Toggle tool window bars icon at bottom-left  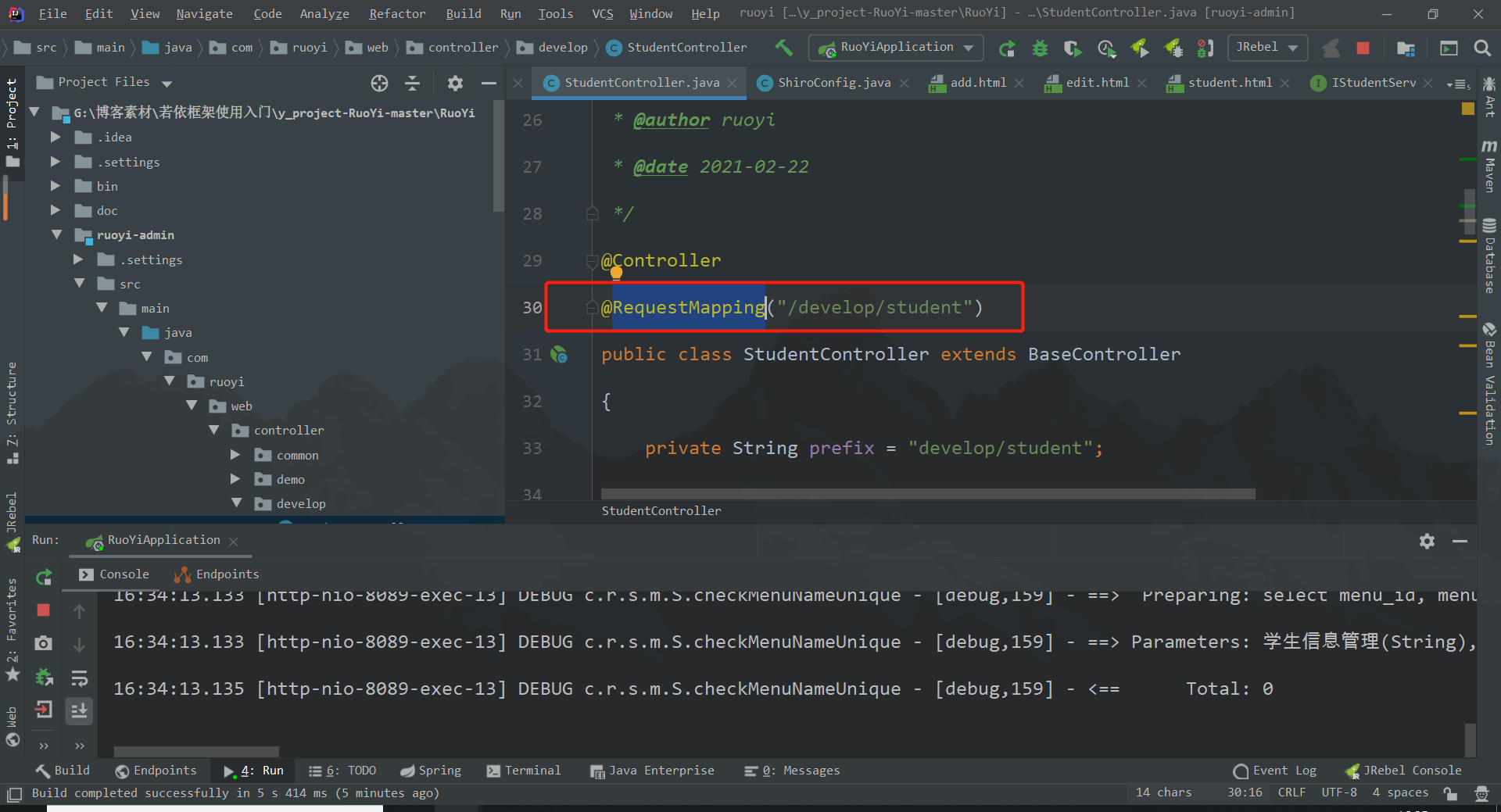[14, 794]
